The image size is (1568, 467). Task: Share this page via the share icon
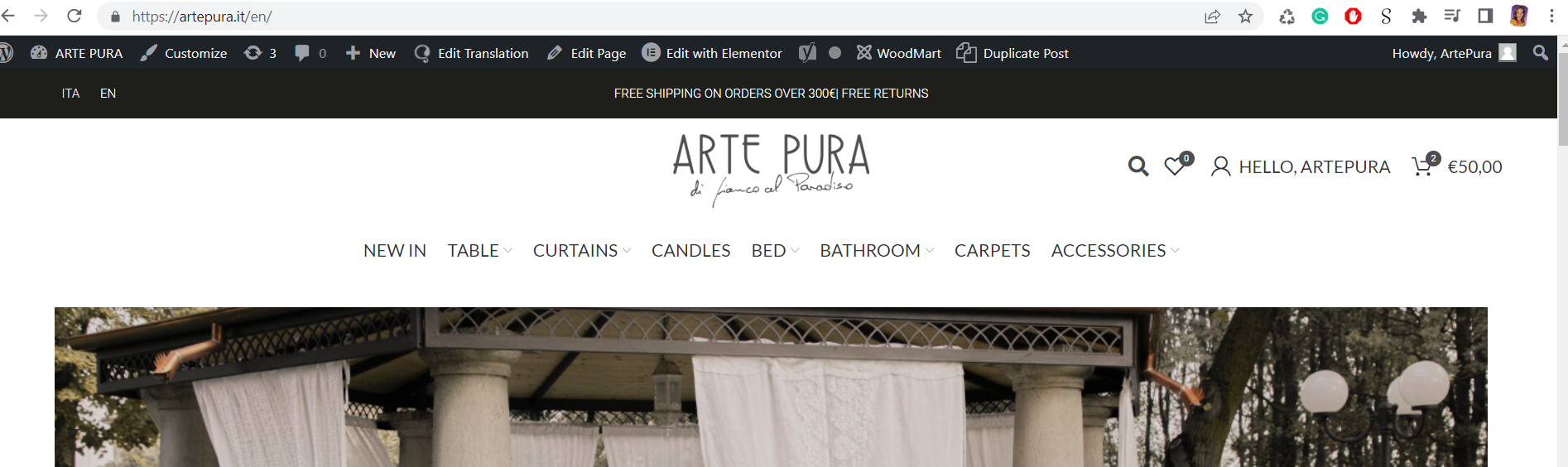(1212, 17)
